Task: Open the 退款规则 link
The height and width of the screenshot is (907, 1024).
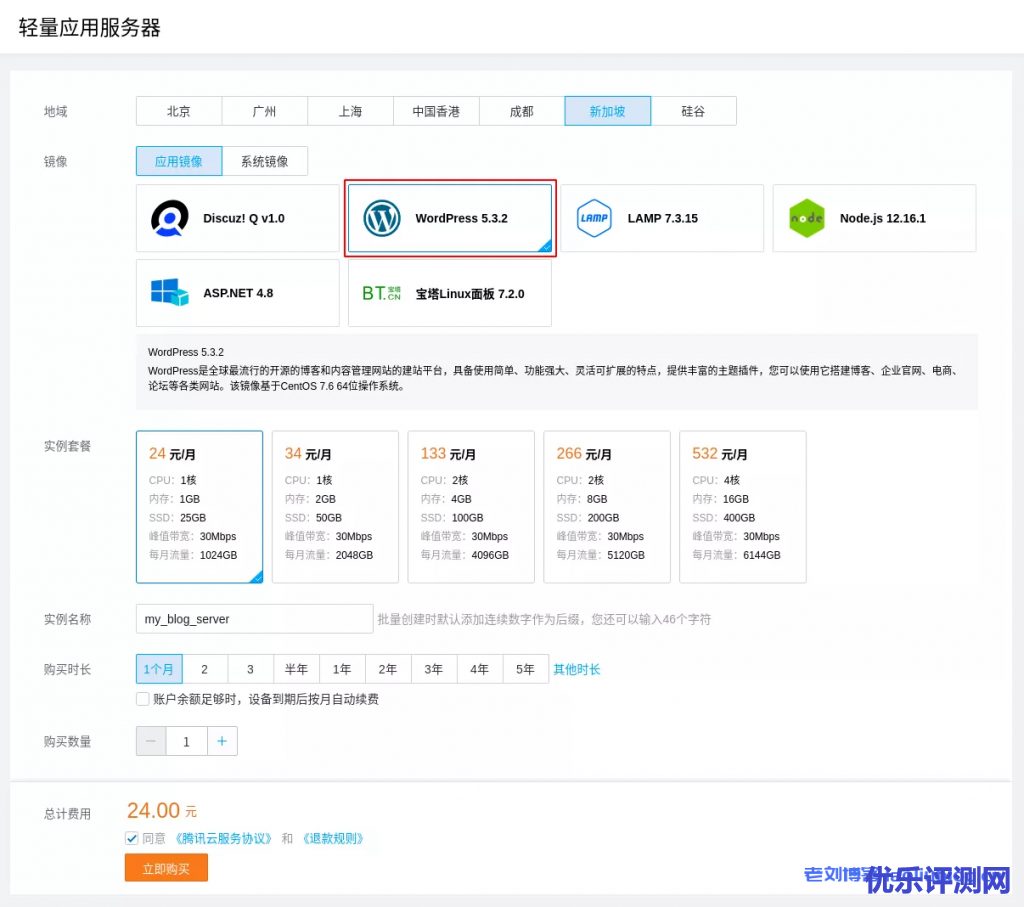Action: tap(332, 838)
